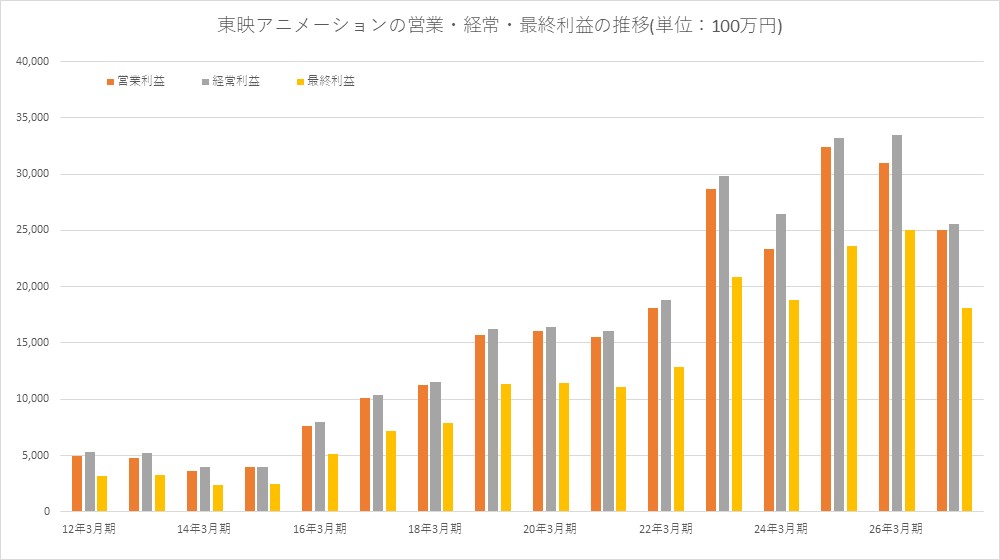Select the chart title about 東映アニメーション profits
Viewport: 1000px width, 560px height.
coord(499,26)
